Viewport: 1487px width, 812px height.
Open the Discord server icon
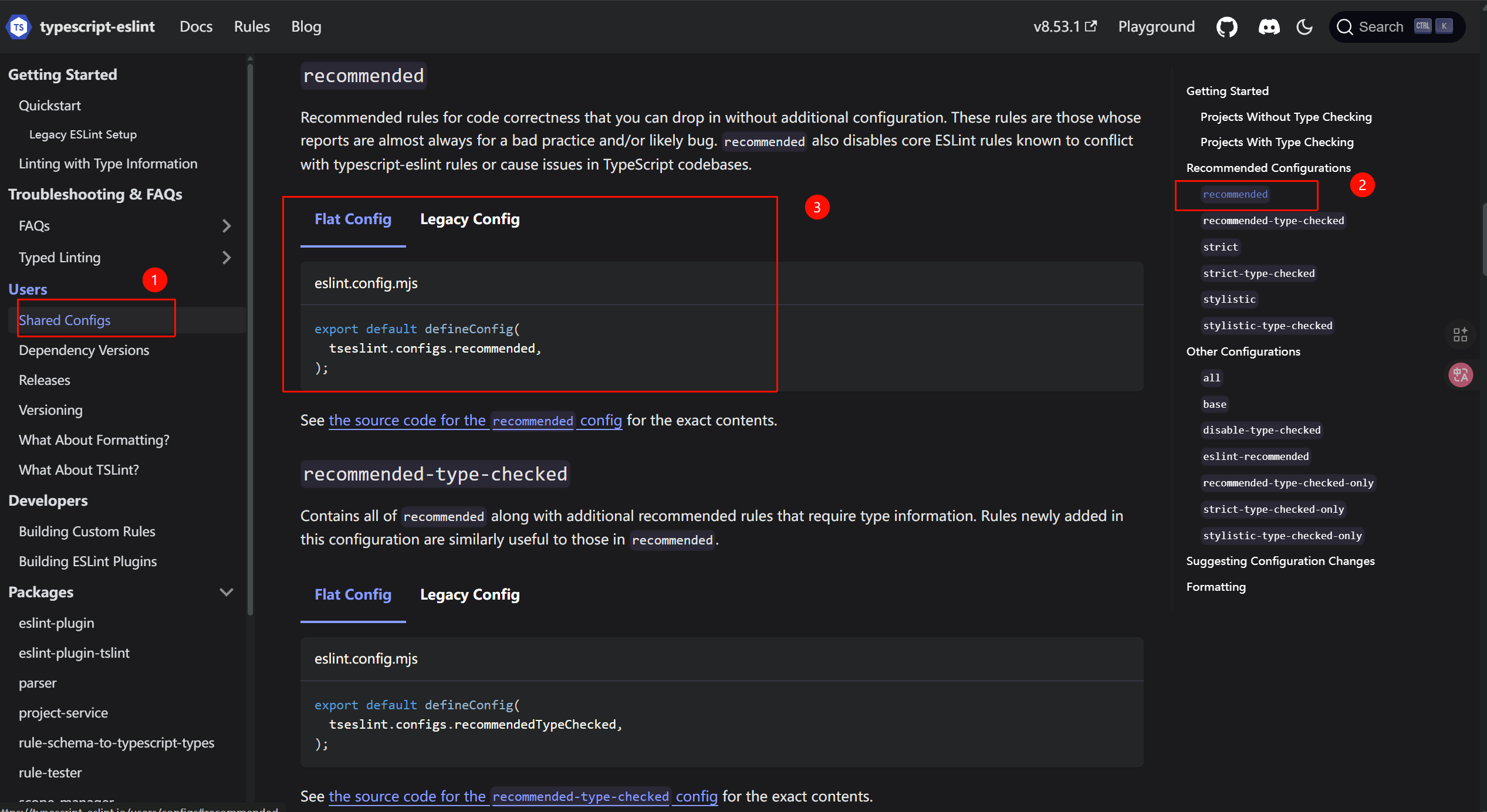[x=1269, y=27]
